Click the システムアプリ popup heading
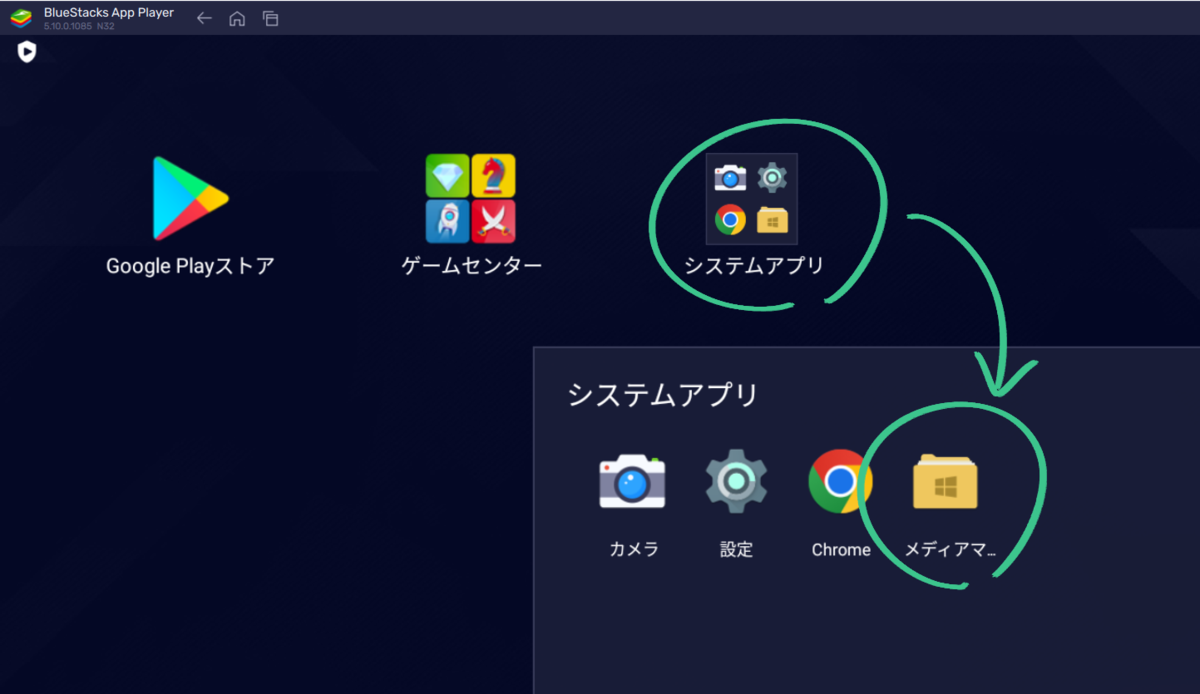 point(663,395)
